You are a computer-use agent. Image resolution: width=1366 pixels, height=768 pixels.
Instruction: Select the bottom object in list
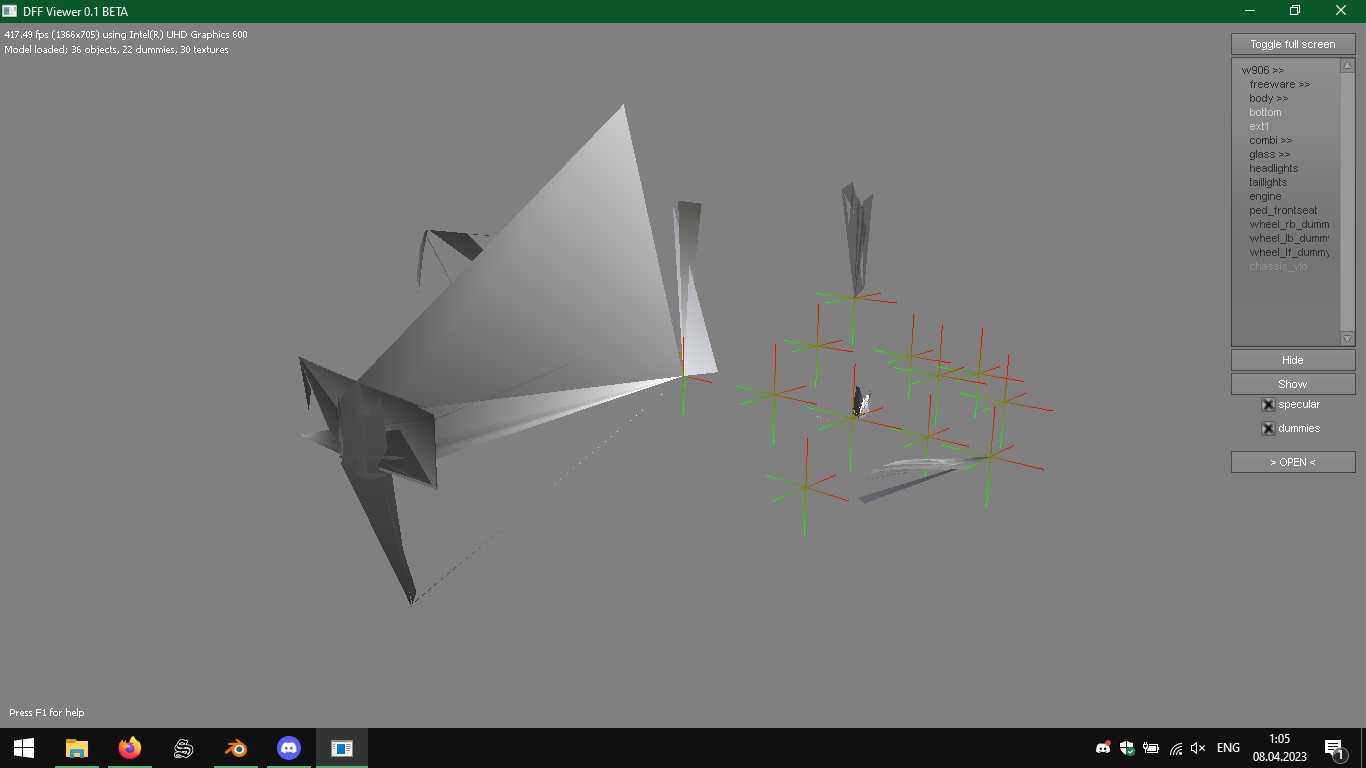coord(1265,112)
